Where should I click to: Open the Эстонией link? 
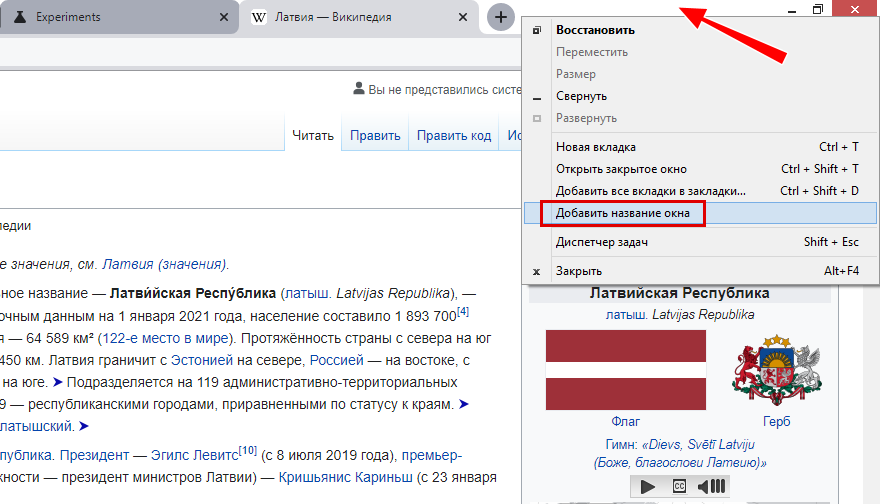tap(201, 360)
